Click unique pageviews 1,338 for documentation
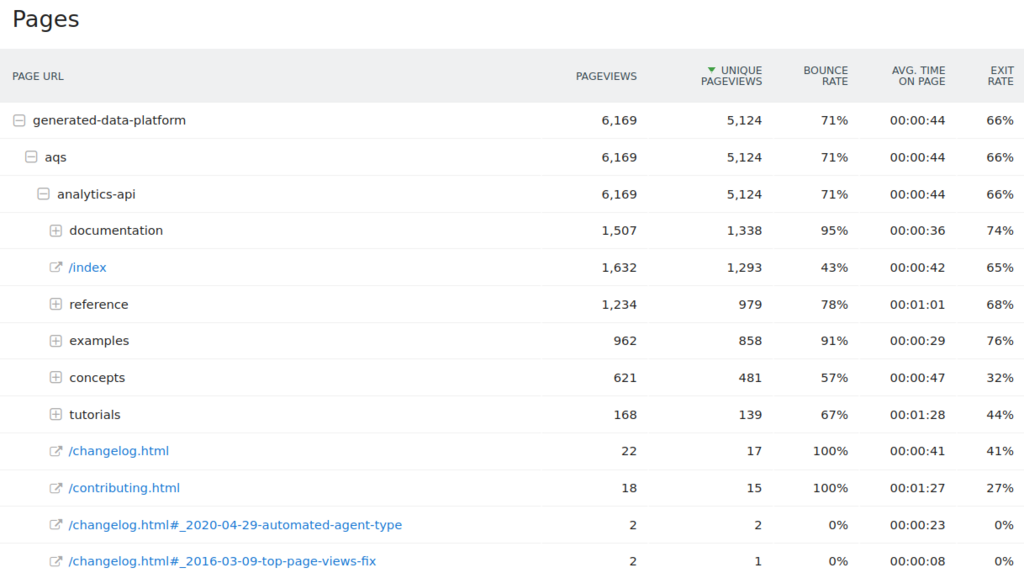 pos(744,231)
